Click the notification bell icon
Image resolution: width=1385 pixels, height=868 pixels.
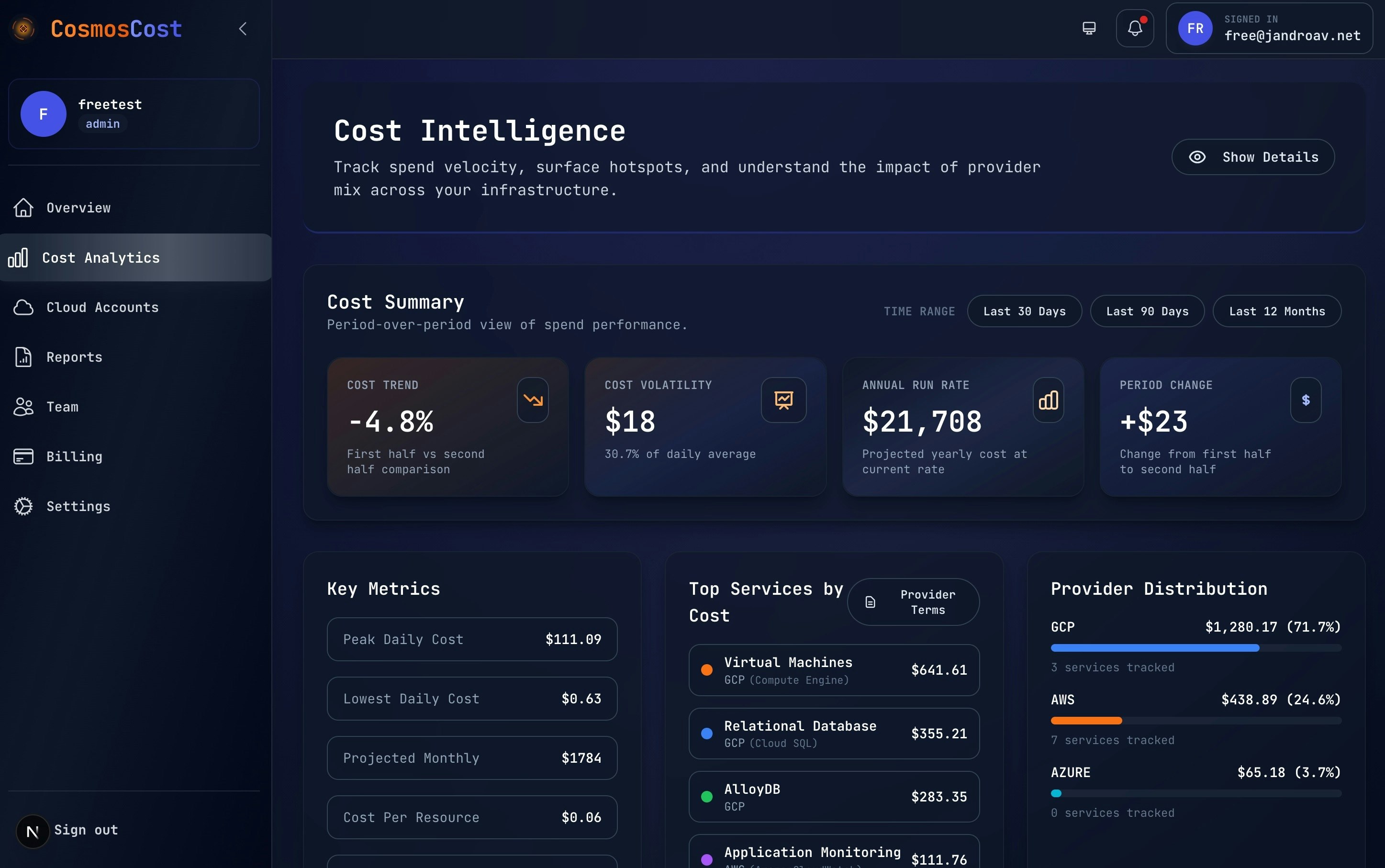(1135, 28)
